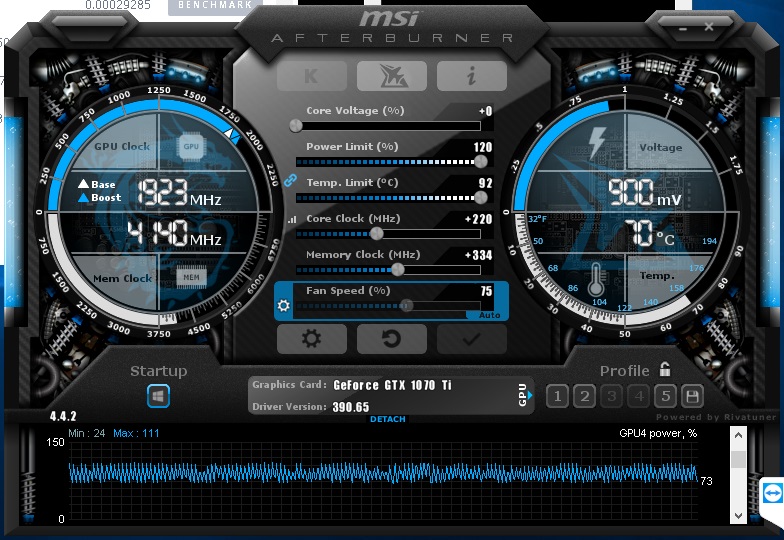Click the 4140 MHz memory clock reading
The image size is (784, 540).
coord(174,234)
